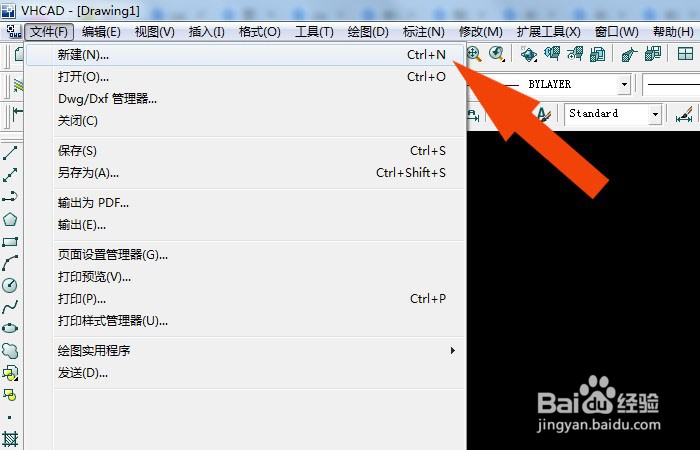The height and width of the screenshot is (450, 700).
Task: Click the diamond-shaped properties toolbar icon
Action: click(529, 54)
